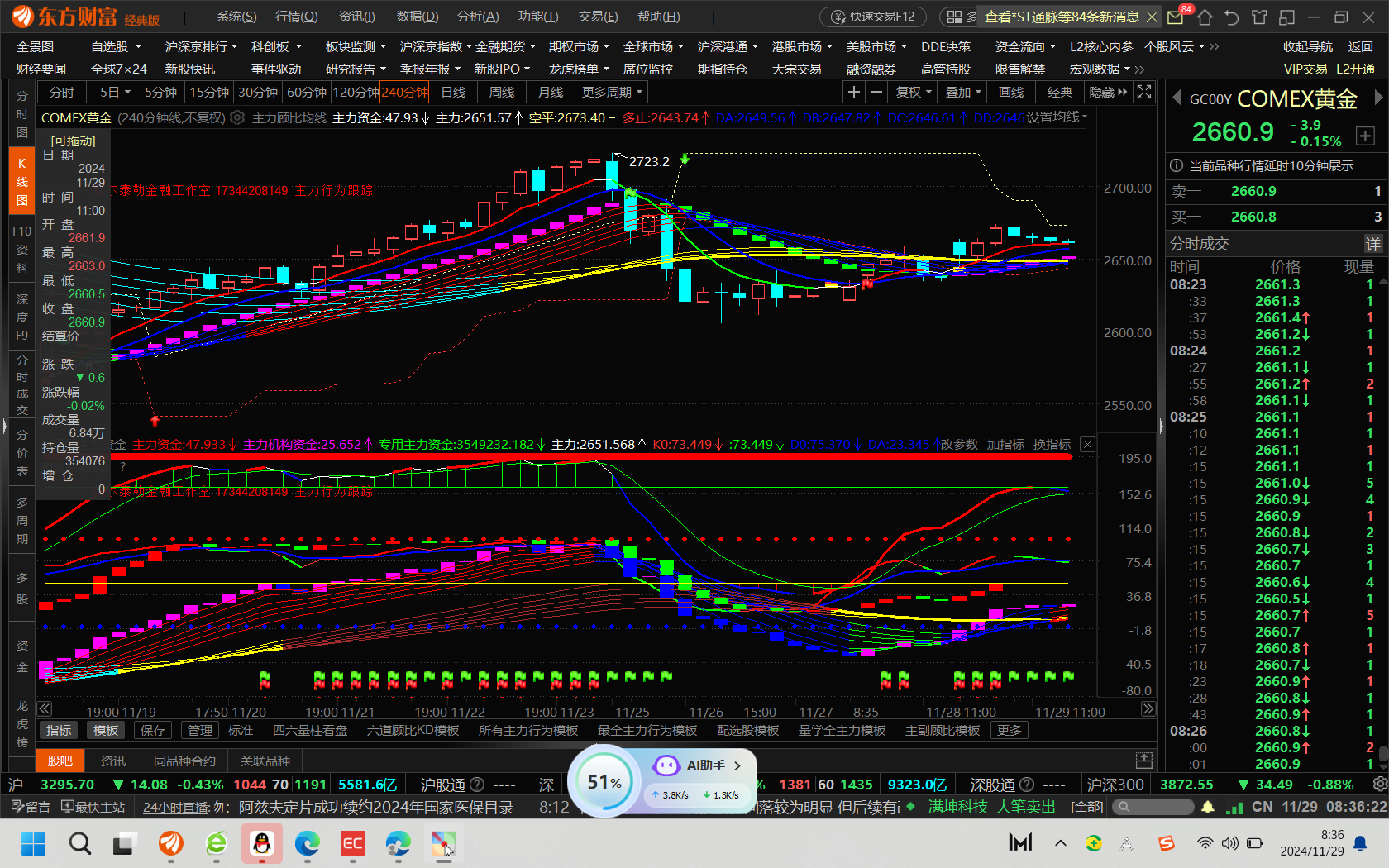Viewport: 1389px width, 868px height.
Task: Dismiss the ST通脉 news notification
Action: 1152,17
